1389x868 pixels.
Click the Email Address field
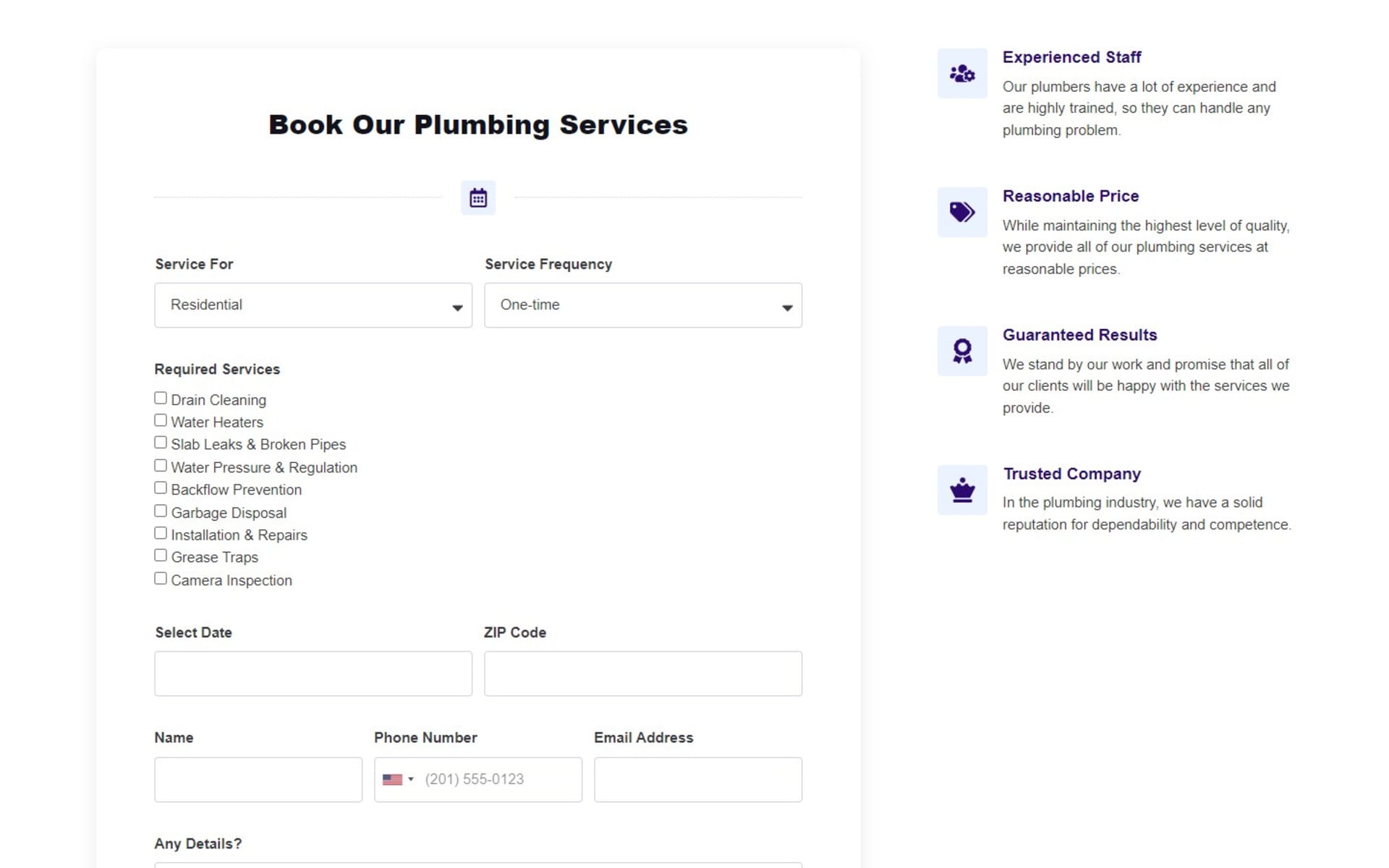point(698,780)
